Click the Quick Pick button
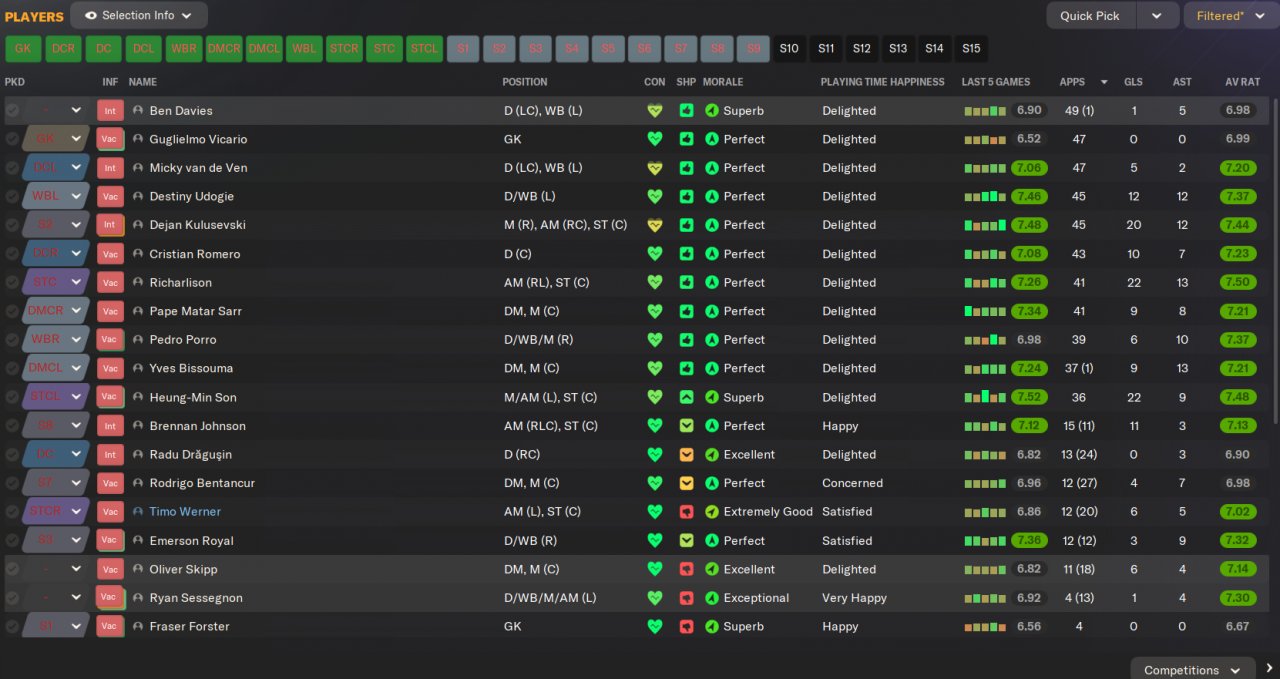The width and height of the screenshot is (1280, 679). click(1091, 16)
